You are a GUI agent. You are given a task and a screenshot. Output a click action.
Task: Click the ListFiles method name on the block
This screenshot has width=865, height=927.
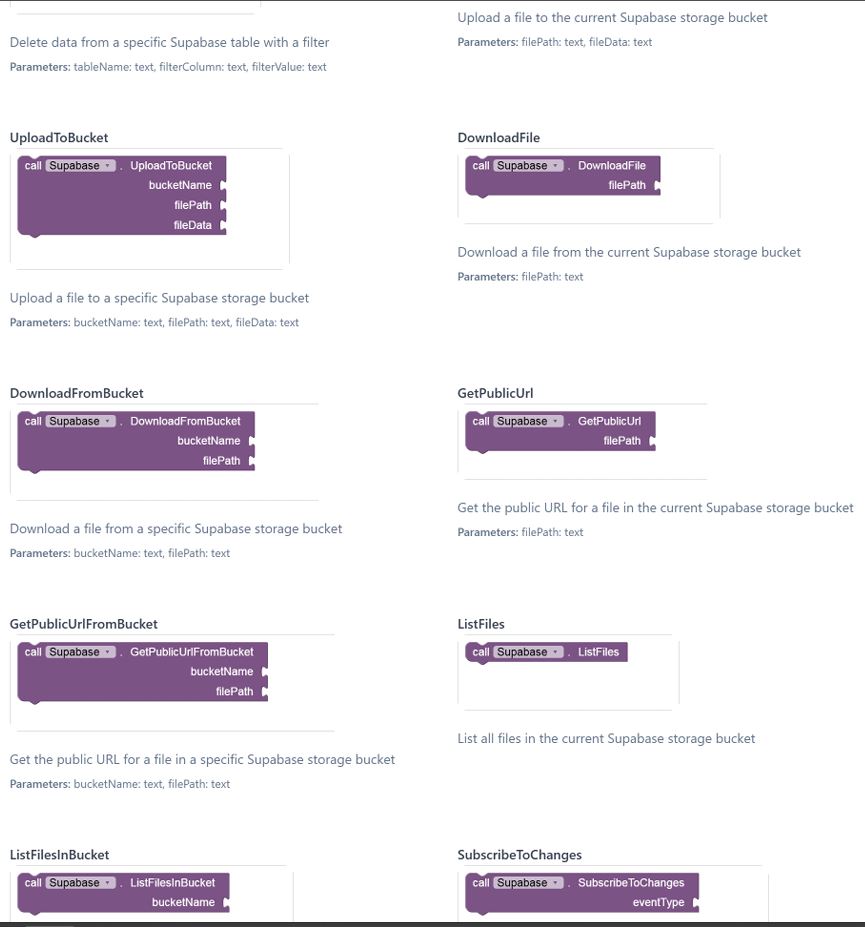pos(598,653)
